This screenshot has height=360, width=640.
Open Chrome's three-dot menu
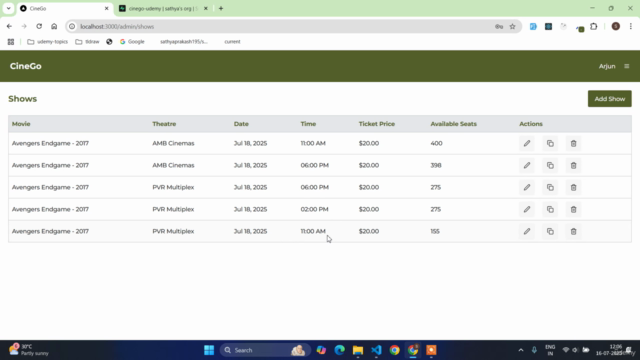(x=631, y=27)
